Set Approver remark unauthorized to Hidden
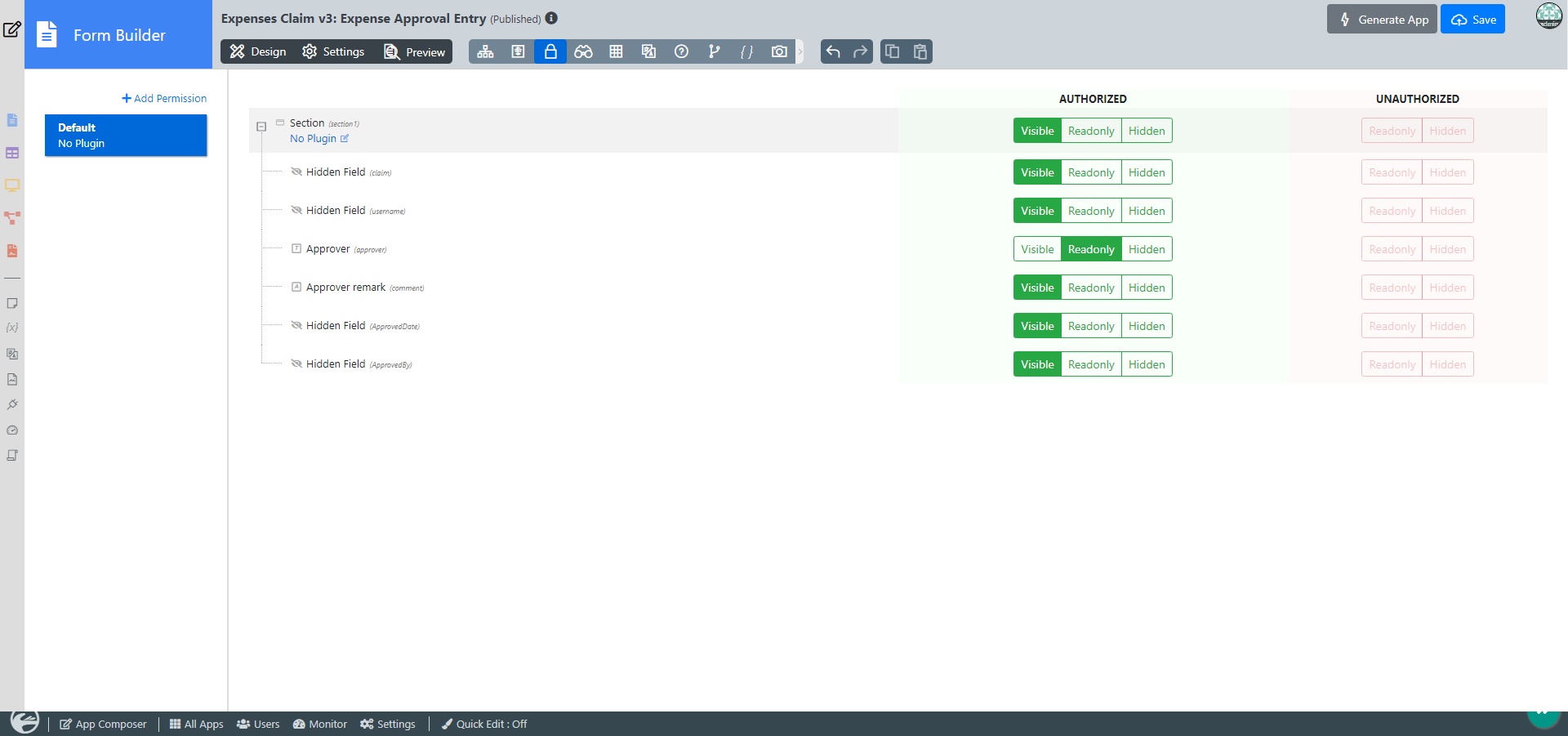 [1448, 288]
